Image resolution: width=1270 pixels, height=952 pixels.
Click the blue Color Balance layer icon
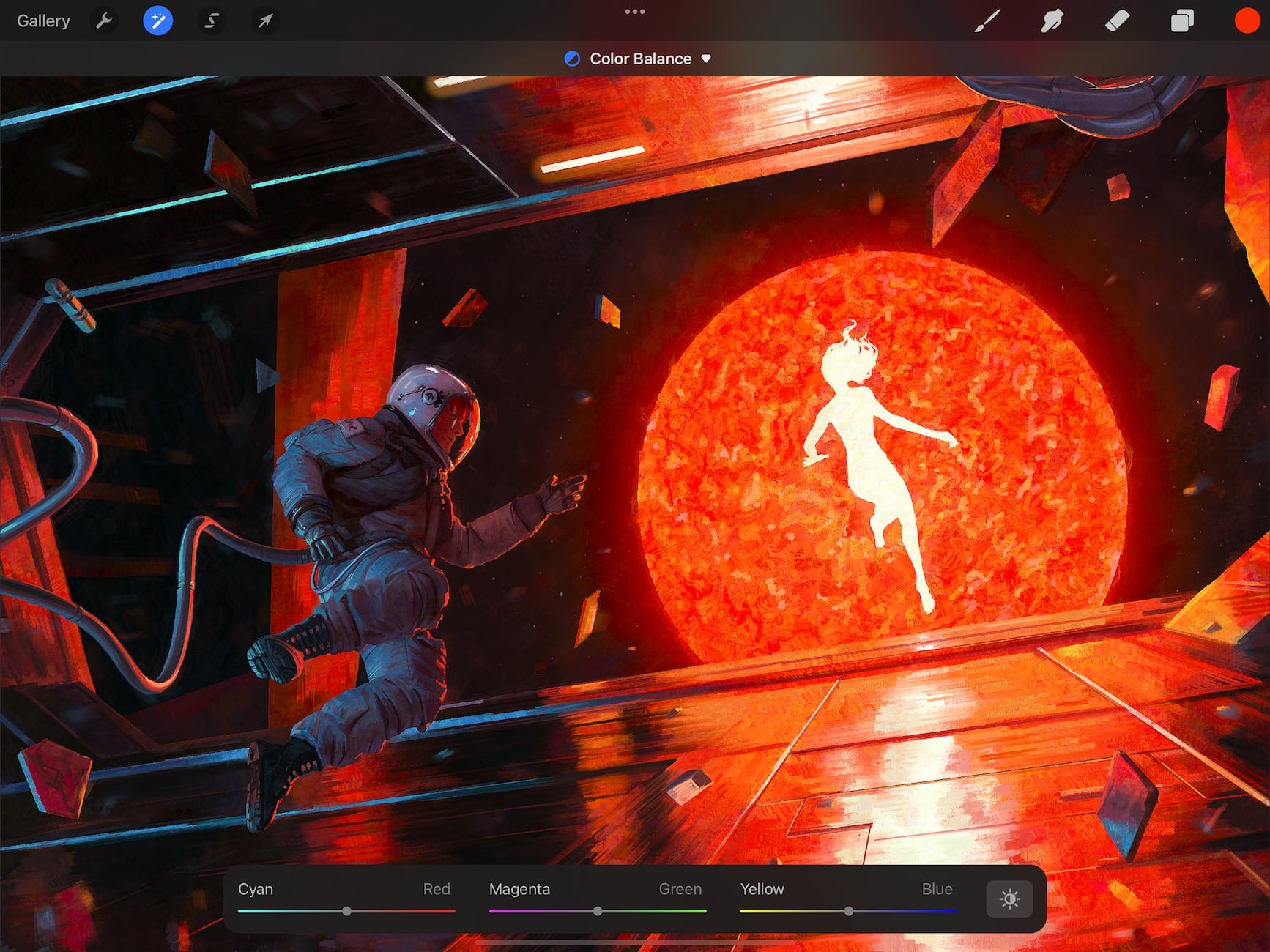click(572, 59)
